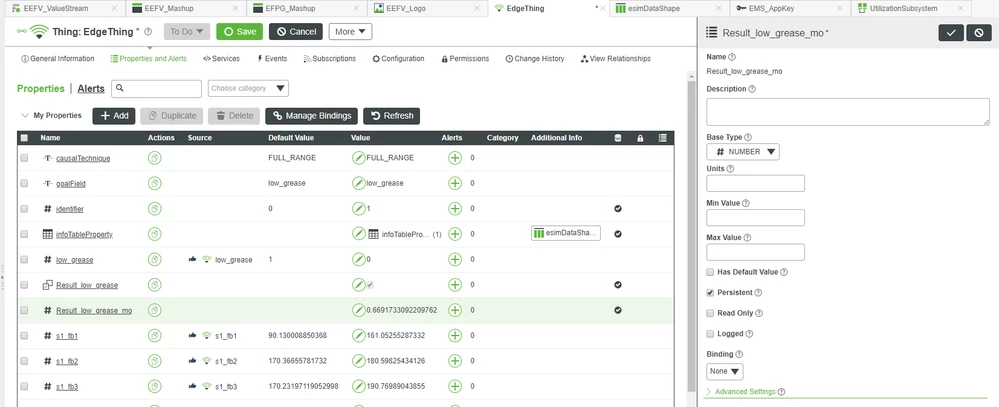Click the Cancel button in the header
The width and height of the screenshot is (999, 407).
[x=296, y=32]
